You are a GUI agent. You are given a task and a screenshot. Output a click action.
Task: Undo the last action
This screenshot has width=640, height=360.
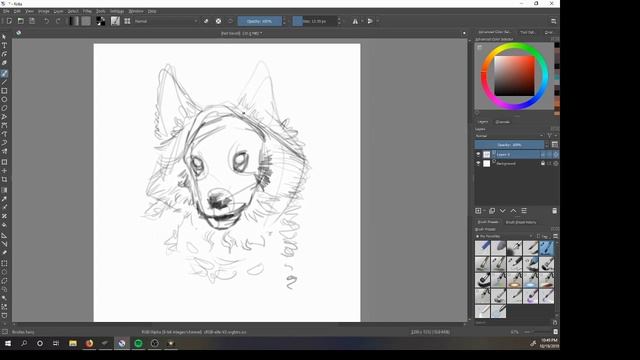[x=47, y=21]
